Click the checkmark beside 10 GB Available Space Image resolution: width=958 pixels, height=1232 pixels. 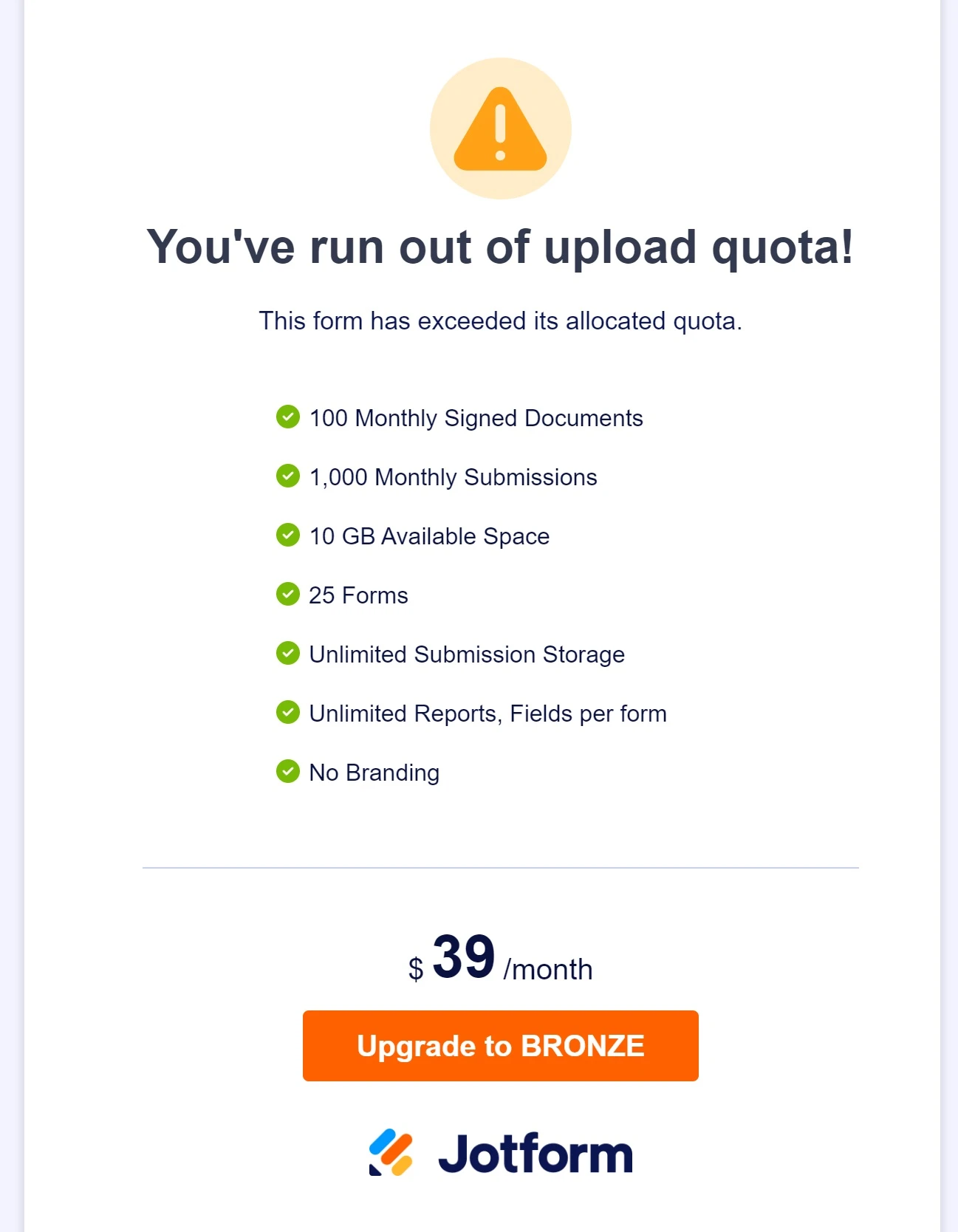point(288,535)
